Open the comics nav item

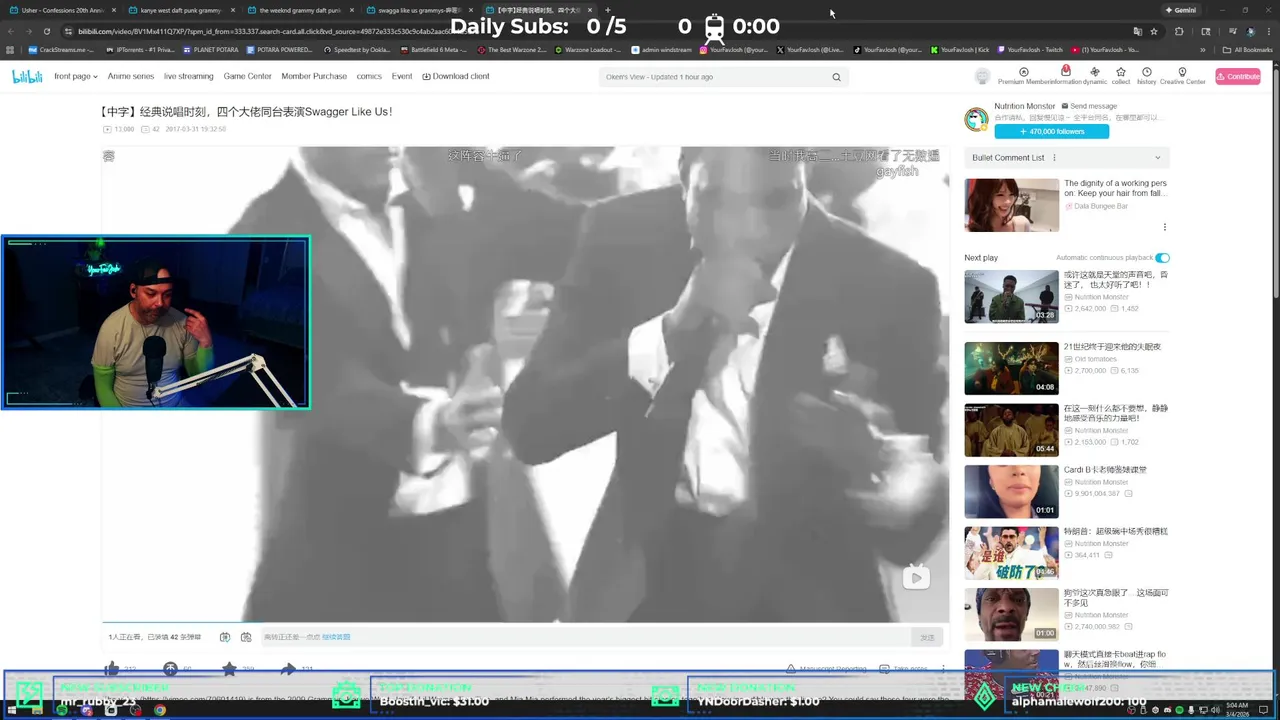coord(369,76)
